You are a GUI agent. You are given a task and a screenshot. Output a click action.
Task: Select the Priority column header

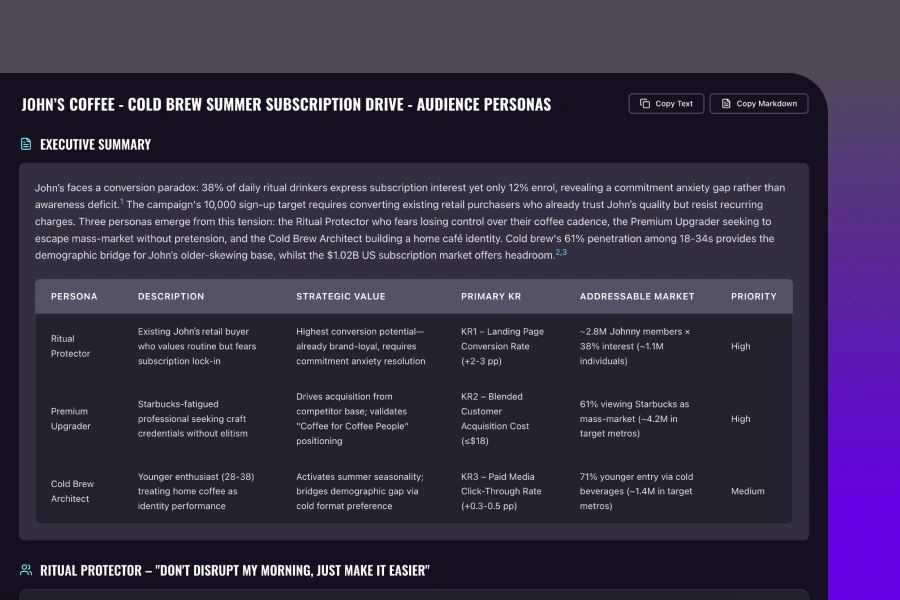click(x=753, y=297)
